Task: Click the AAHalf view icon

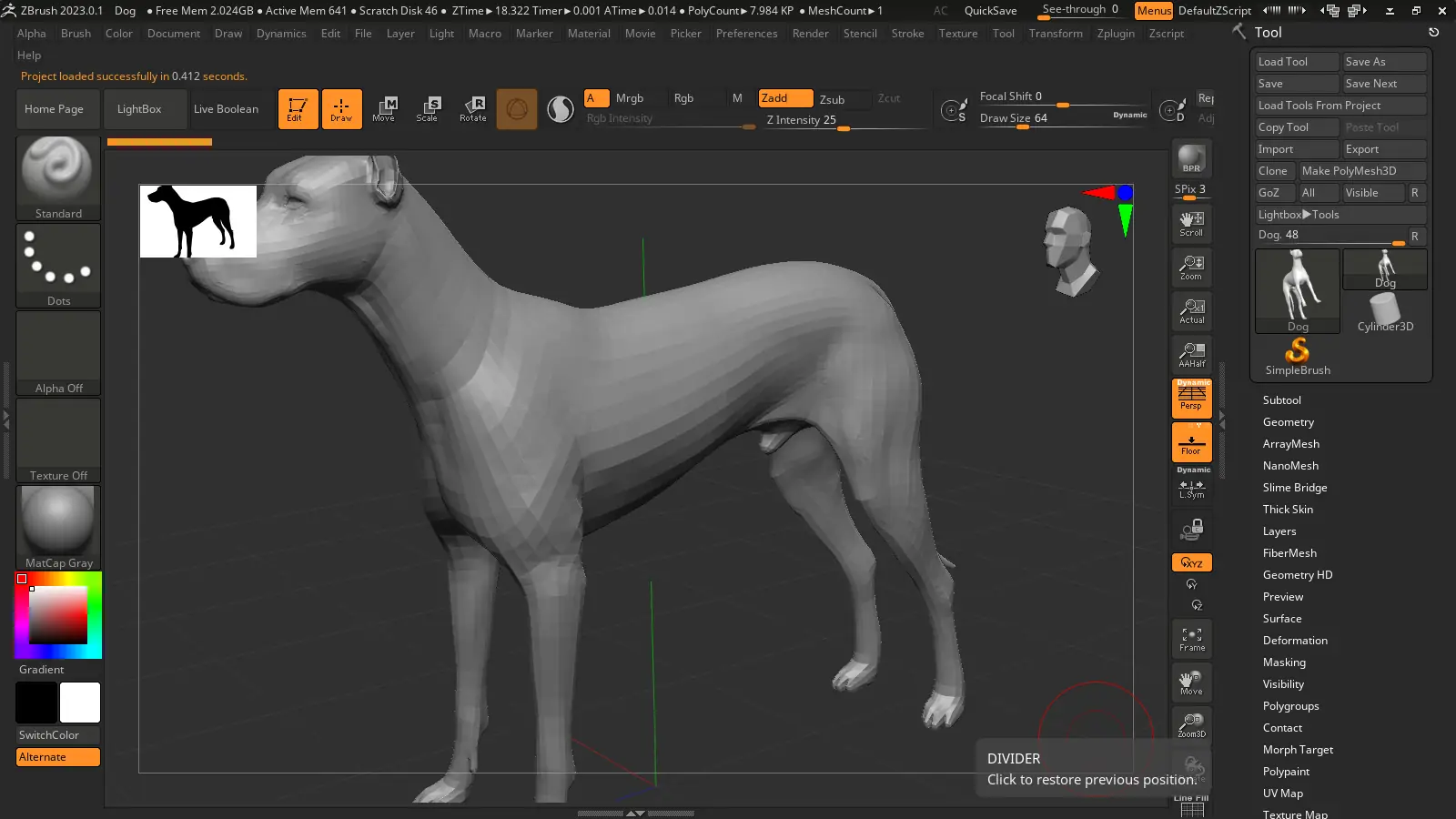Action: click(x=1191, y=355)
